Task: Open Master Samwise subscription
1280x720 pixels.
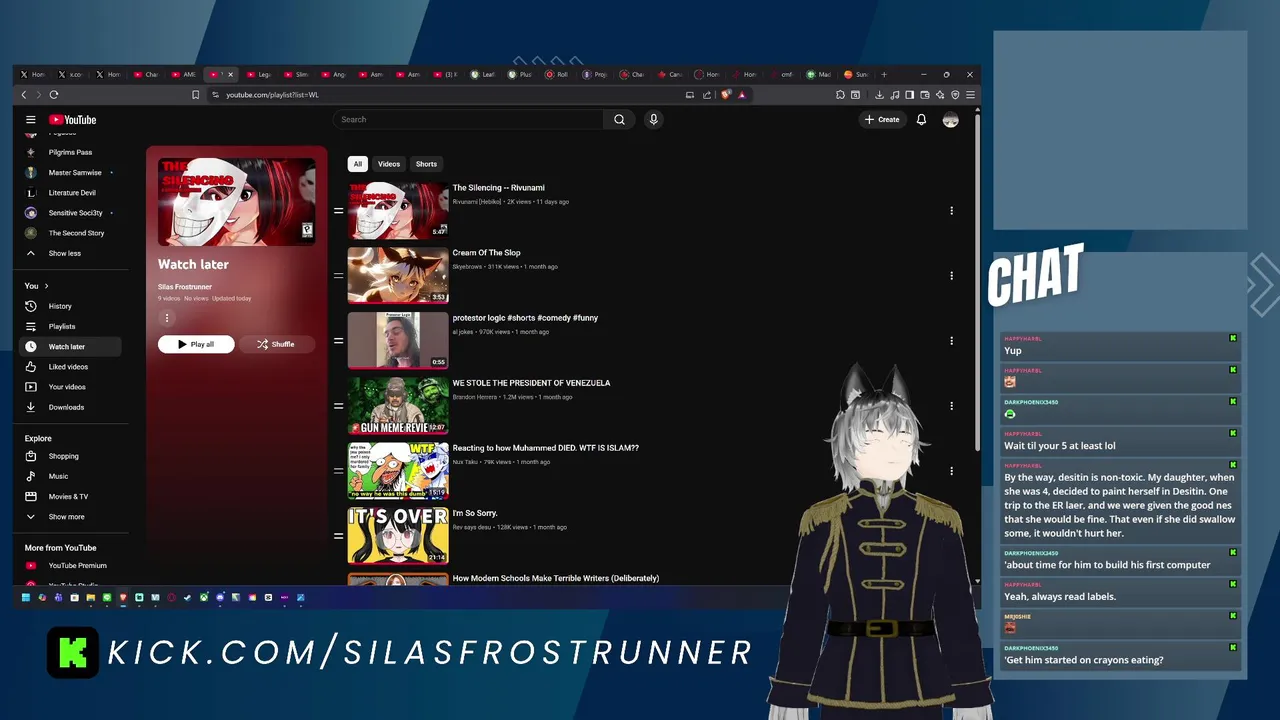Action: click(x=69, y=172)
